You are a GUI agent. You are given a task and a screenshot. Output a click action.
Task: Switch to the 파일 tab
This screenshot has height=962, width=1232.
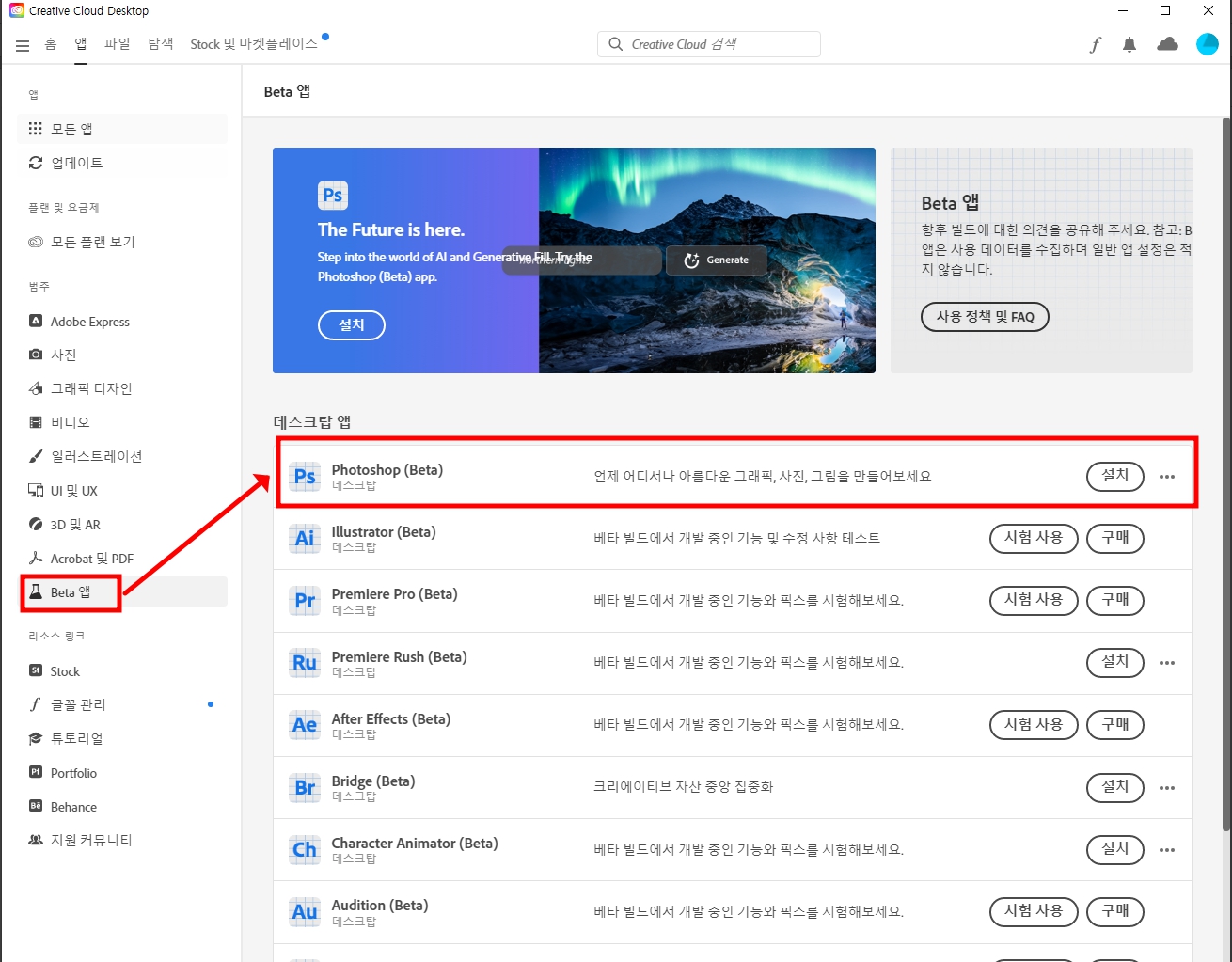(118, 43)
